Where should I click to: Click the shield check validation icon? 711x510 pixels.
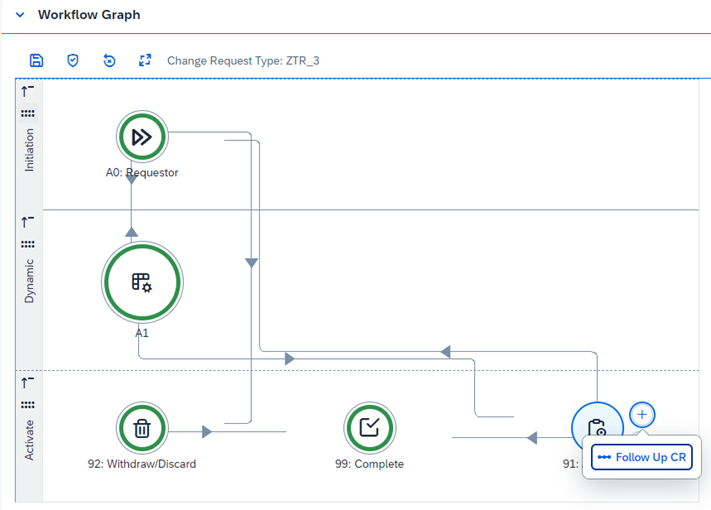[73, 60]
